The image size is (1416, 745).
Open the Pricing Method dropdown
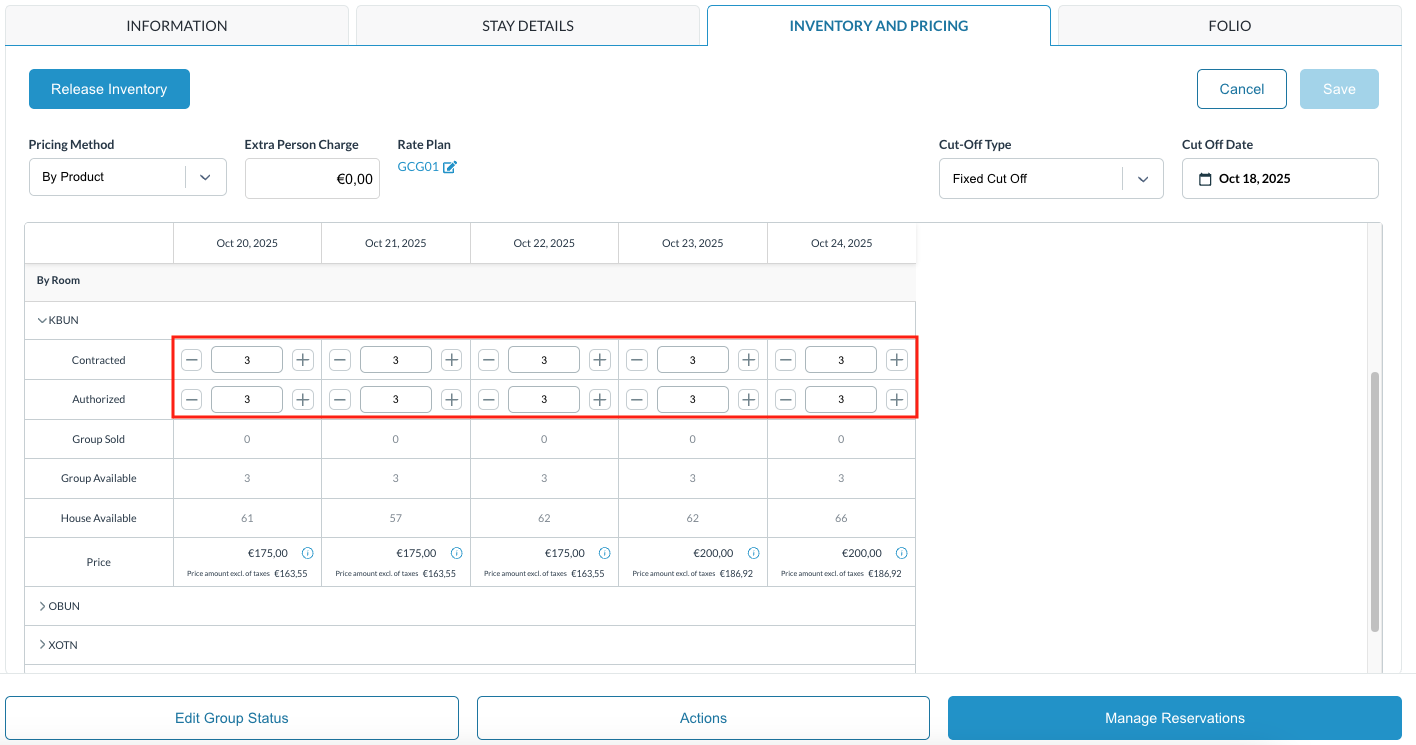tap(127, 177)
